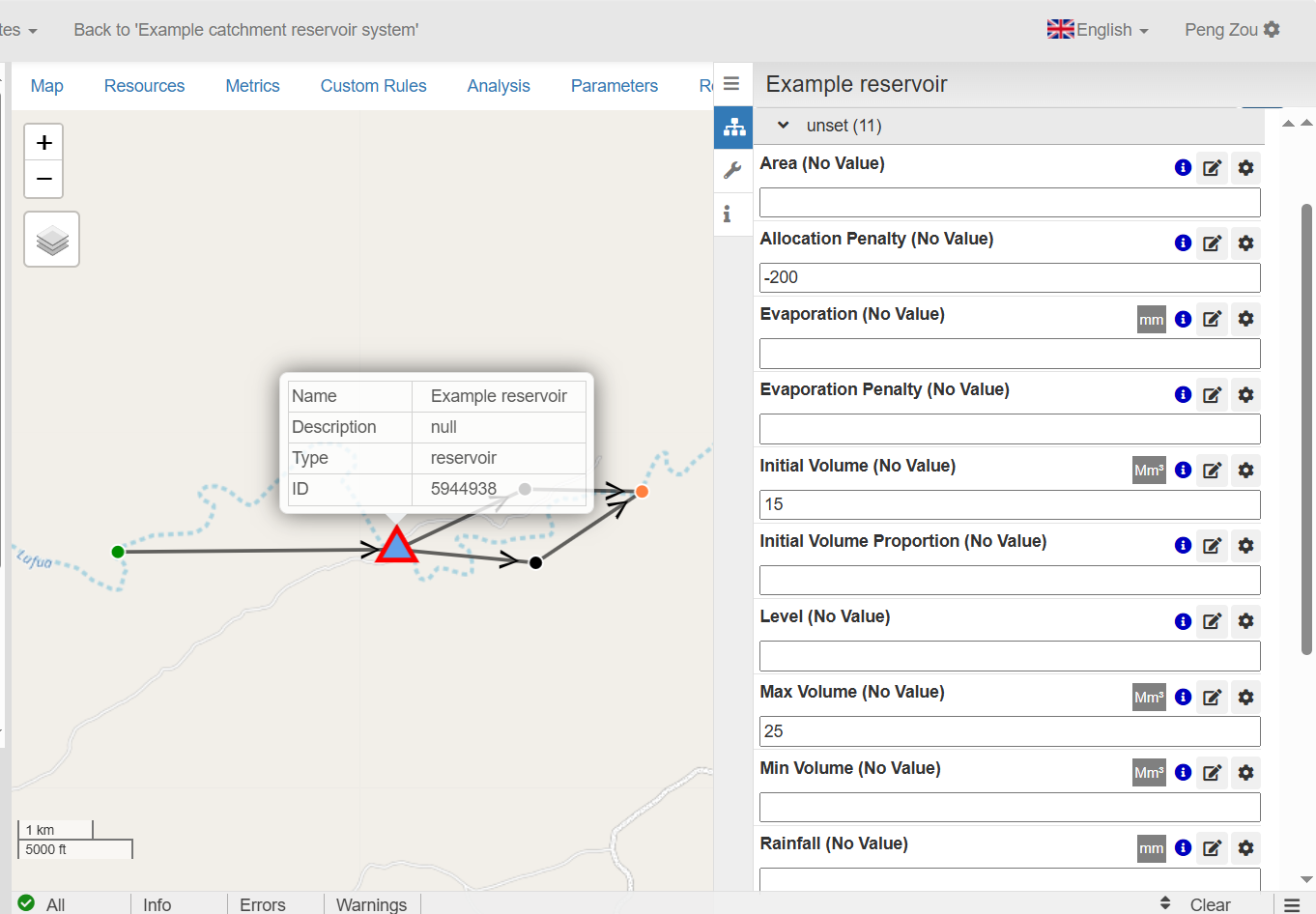The height and width of the screenshot is (914, 1316).
Task: Open the English language dropdown
Action: coord(1099,30)
